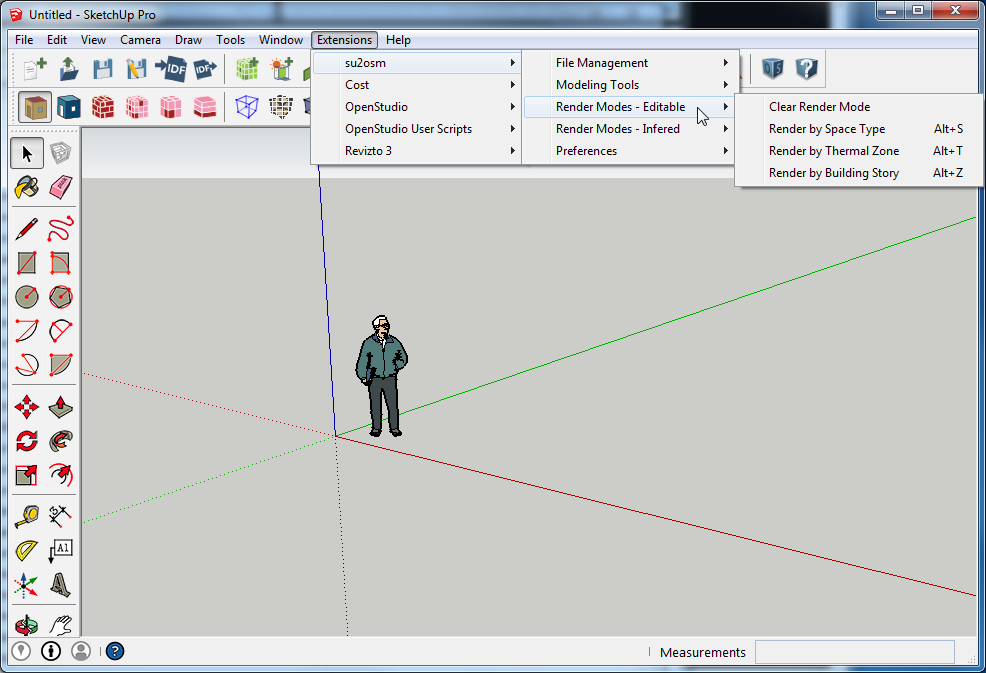Expand Render Modes - Infered submenu
This screenshot has height=673, width=986.
[x=629, y=129]
